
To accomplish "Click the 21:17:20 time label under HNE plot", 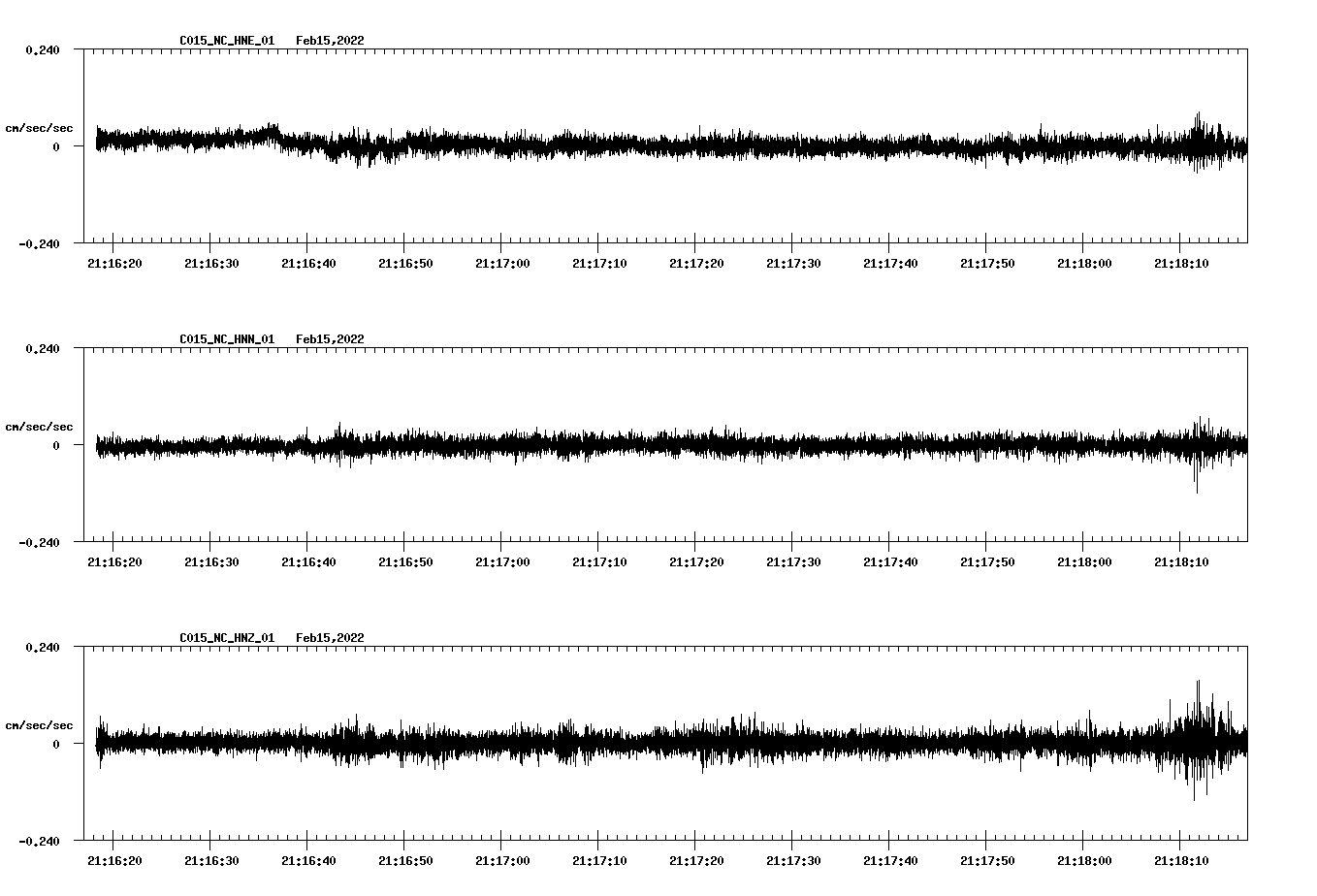I will click(x=696, y=264).
